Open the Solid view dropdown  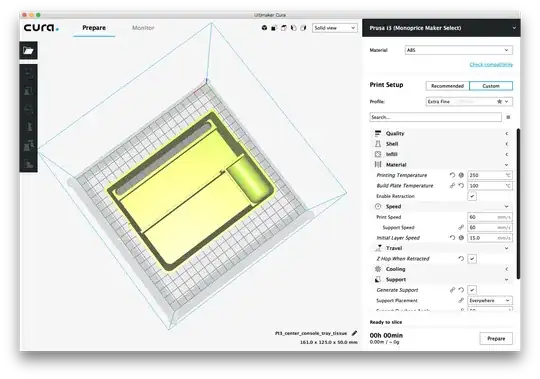click(x=334, y=28)
